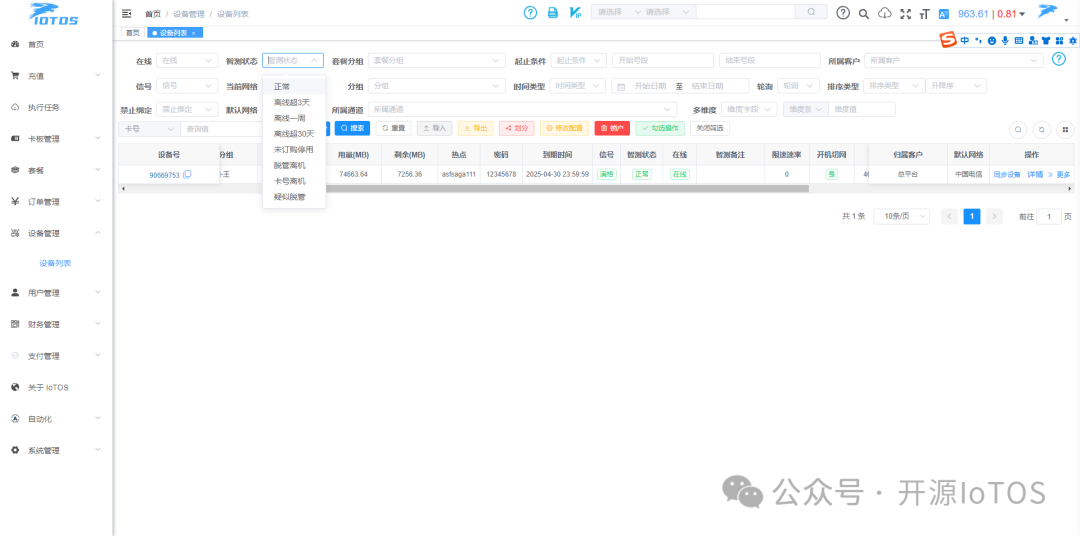The width and height of the screenshot is (1080, 536).
Task: Open the 套餐分组 dropdown
Action: click(x=437, y=61)
